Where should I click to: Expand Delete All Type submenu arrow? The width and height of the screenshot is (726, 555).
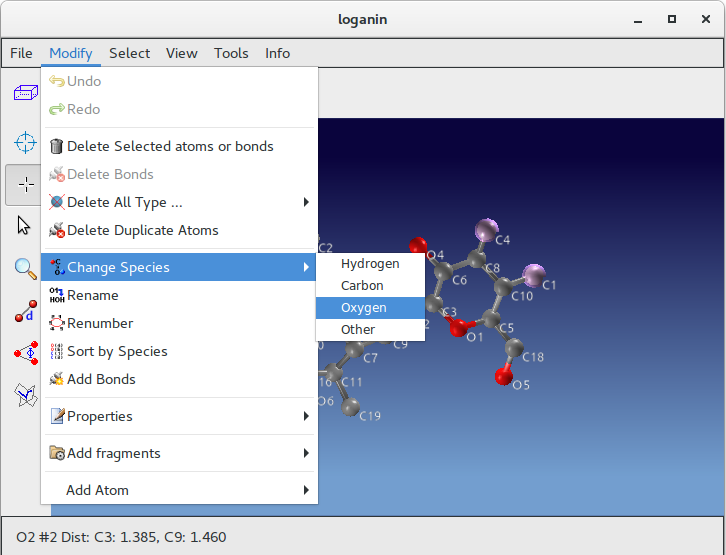point(306,202)
